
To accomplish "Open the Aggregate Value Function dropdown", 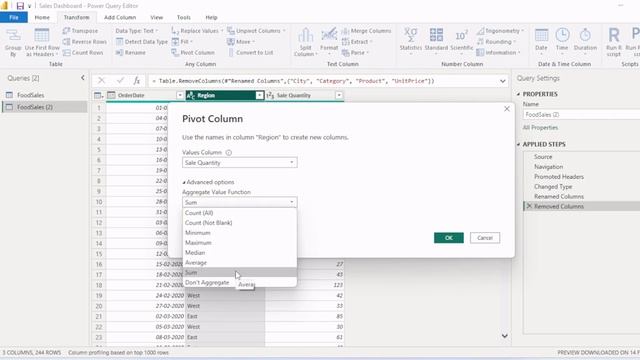I will coord(240,202).
